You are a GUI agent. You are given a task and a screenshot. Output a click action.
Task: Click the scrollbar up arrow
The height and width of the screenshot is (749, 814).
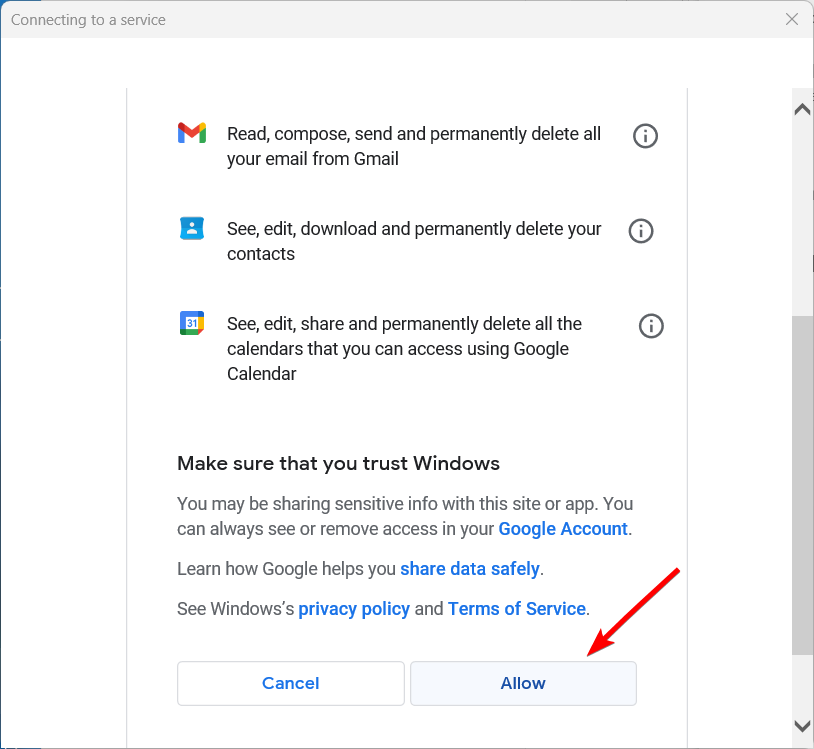point(802,109)
